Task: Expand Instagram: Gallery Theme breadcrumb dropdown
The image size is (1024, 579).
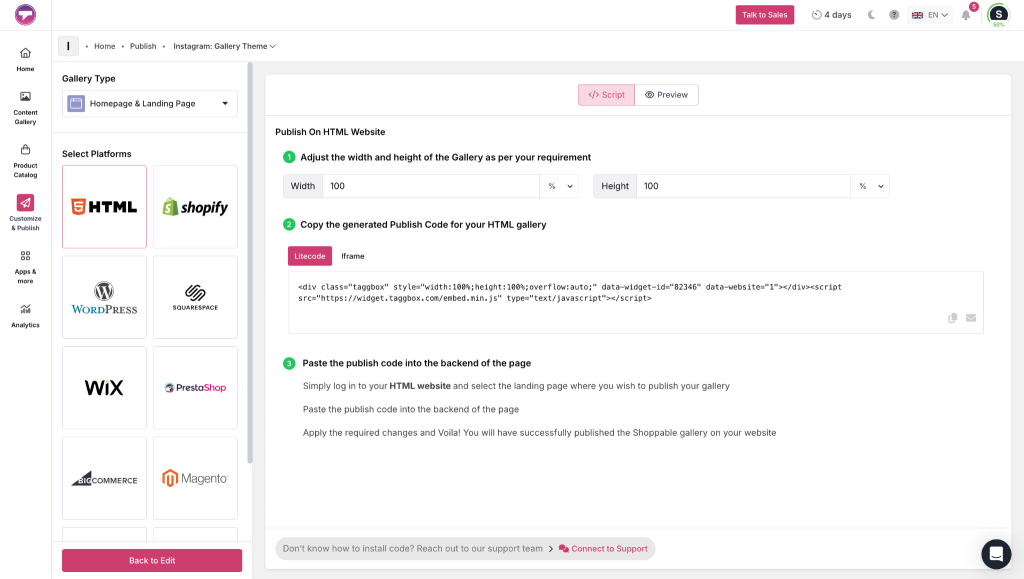Action: (224, 46)
